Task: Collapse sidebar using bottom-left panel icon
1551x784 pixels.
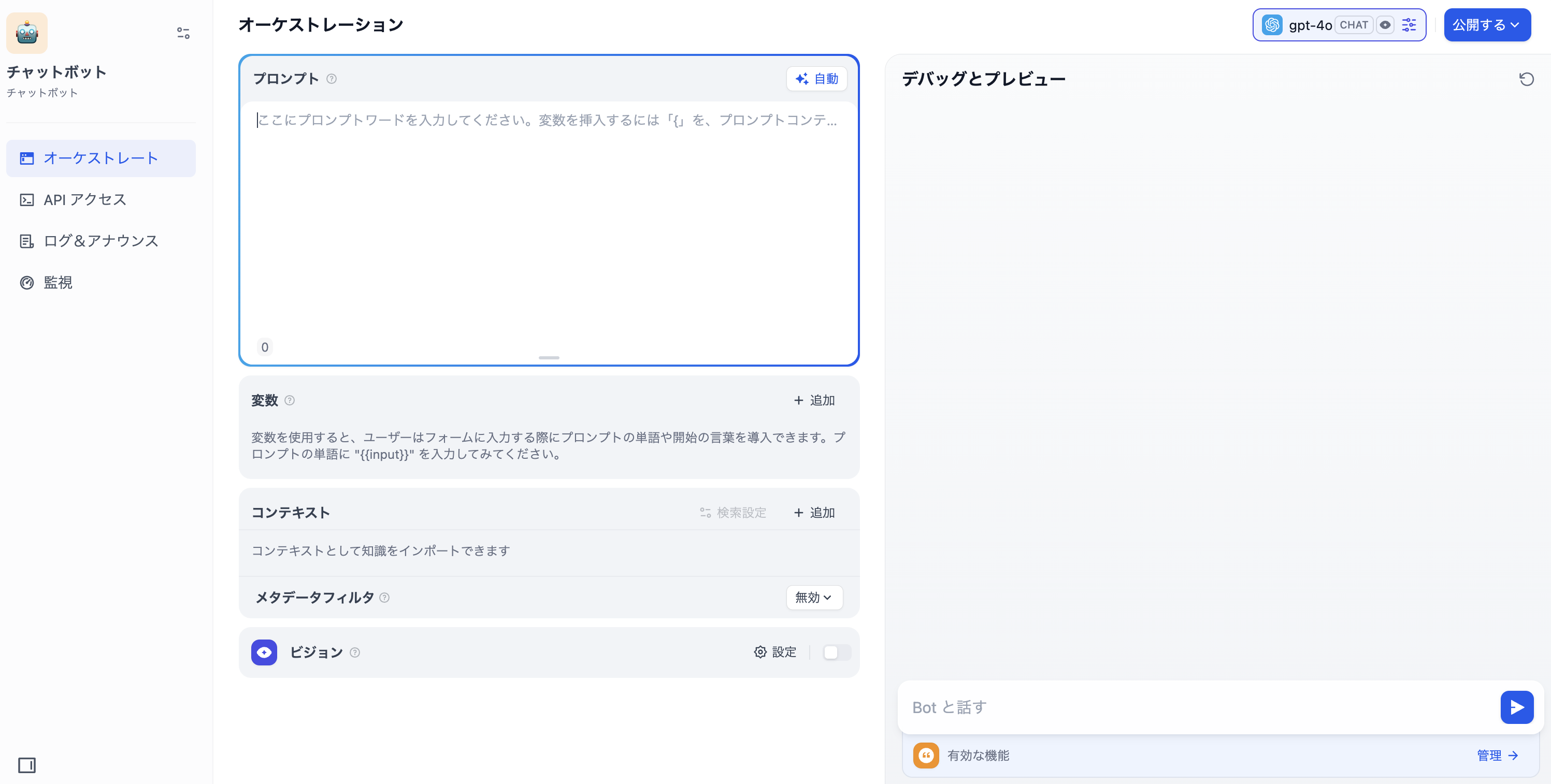Action: click(26, 765)
